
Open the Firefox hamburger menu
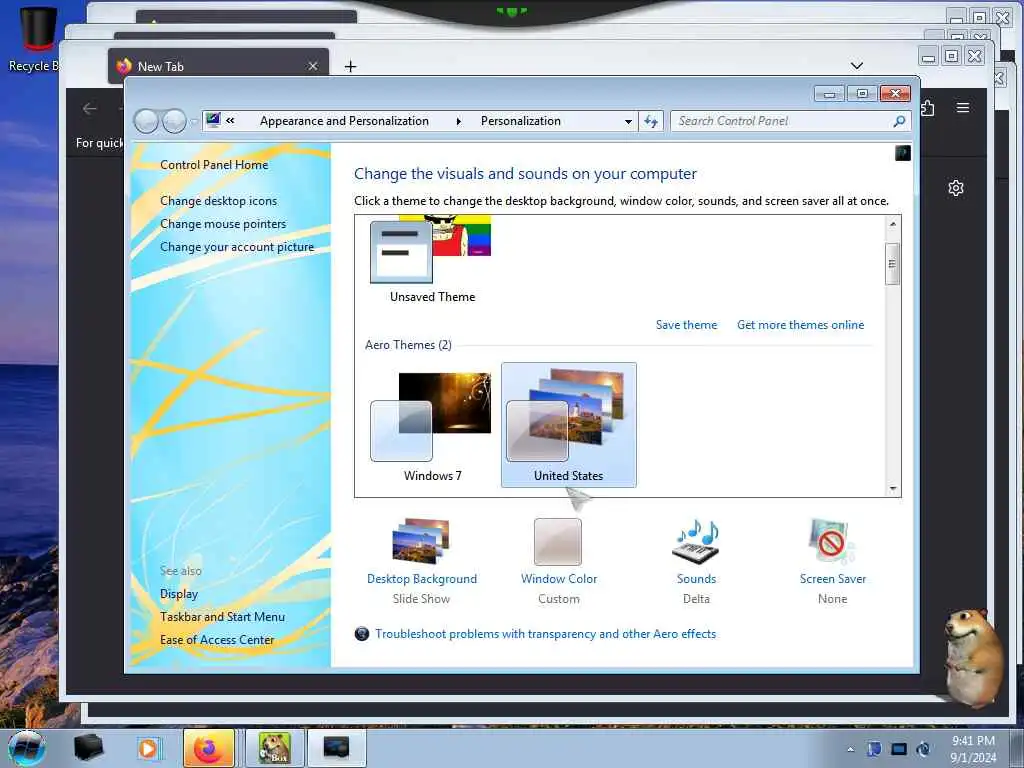tap(963, 108)
